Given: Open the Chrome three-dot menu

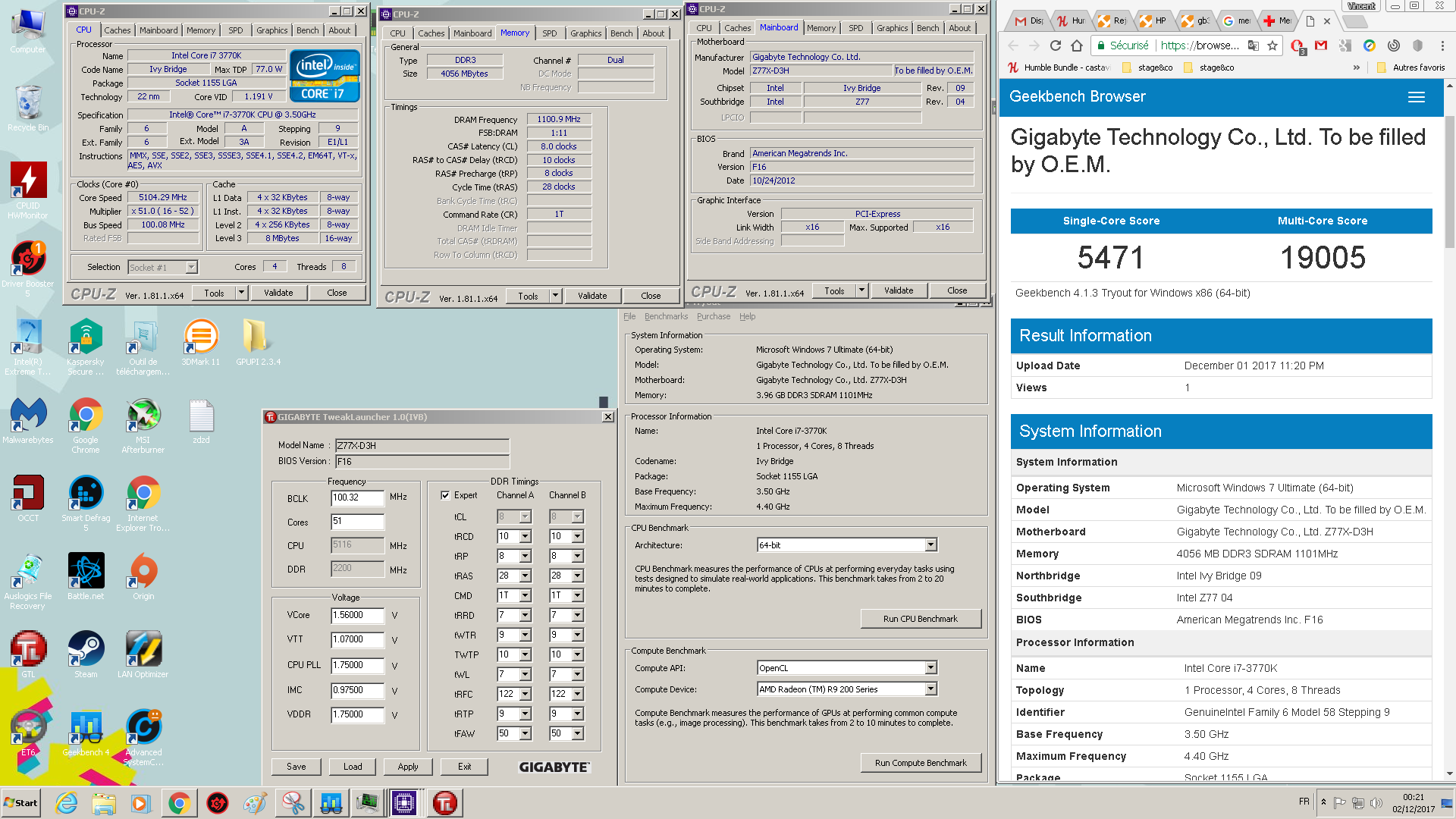Looking at the screenshot, I should pyautogui.click(x=1442, y=45).
